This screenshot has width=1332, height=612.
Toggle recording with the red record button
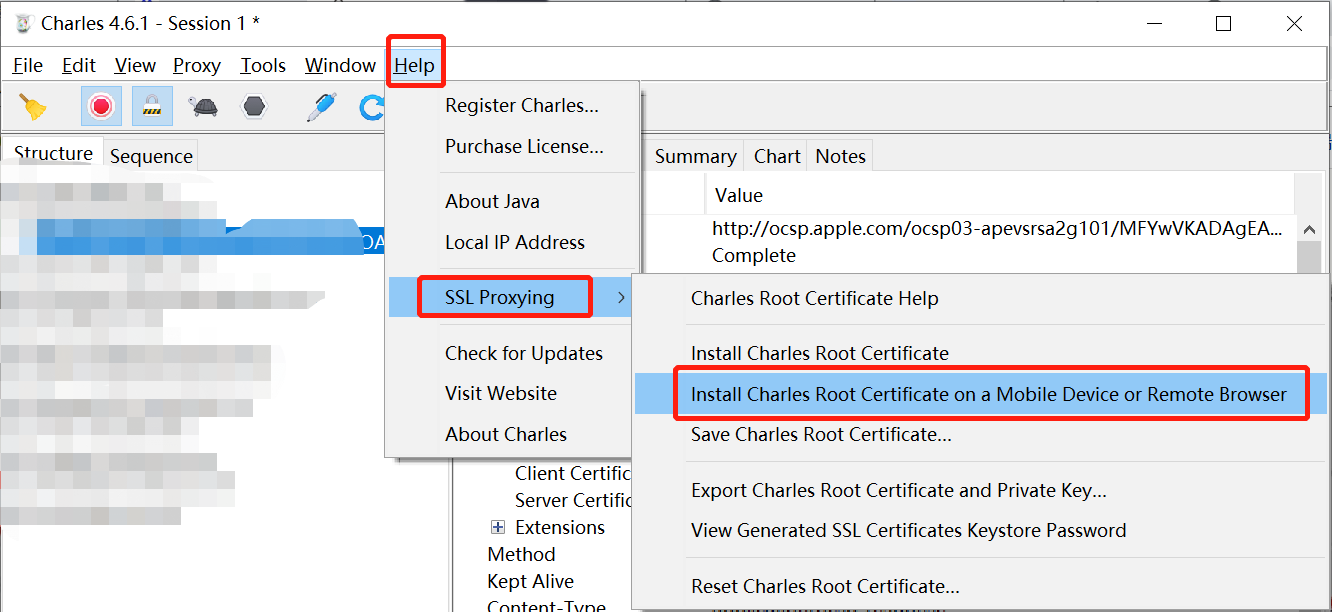[100, 106]
